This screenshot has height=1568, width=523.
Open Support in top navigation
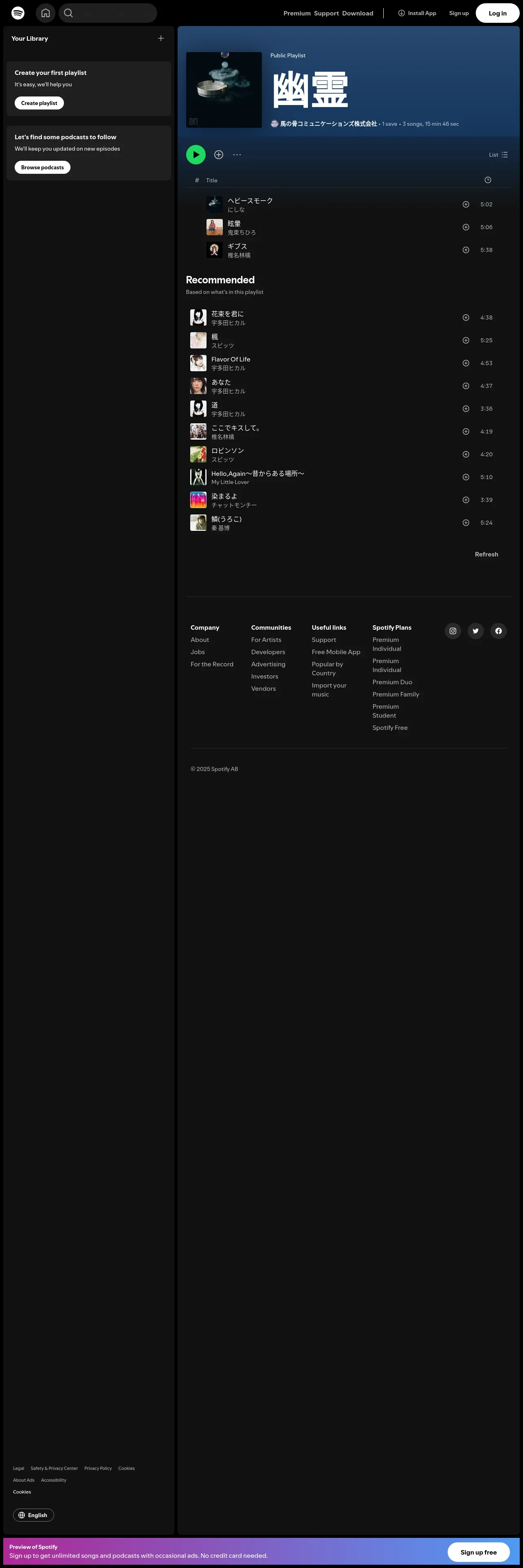(x=326, y=13)
